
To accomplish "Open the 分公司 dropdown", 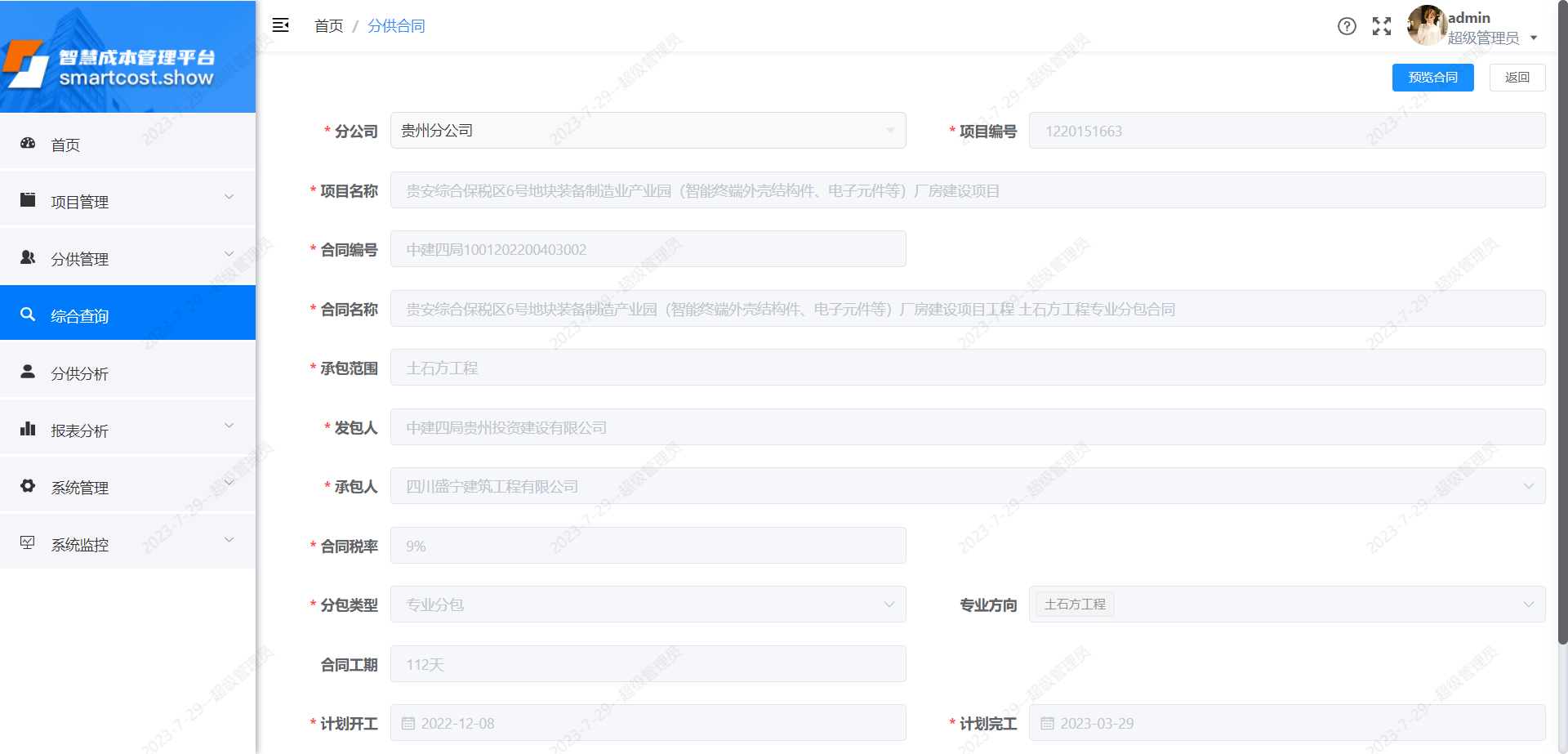I will (648, 131).
